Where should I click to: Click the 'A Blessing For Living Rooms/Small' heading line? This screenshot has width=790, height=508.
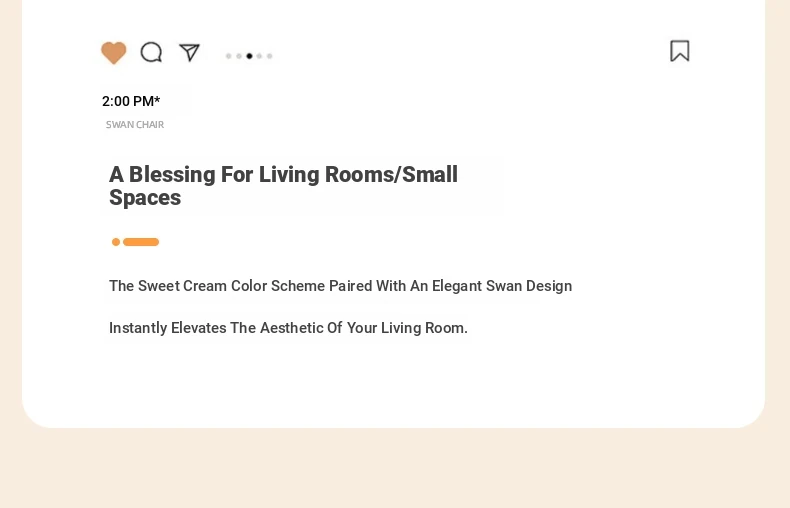coord(283,174)
